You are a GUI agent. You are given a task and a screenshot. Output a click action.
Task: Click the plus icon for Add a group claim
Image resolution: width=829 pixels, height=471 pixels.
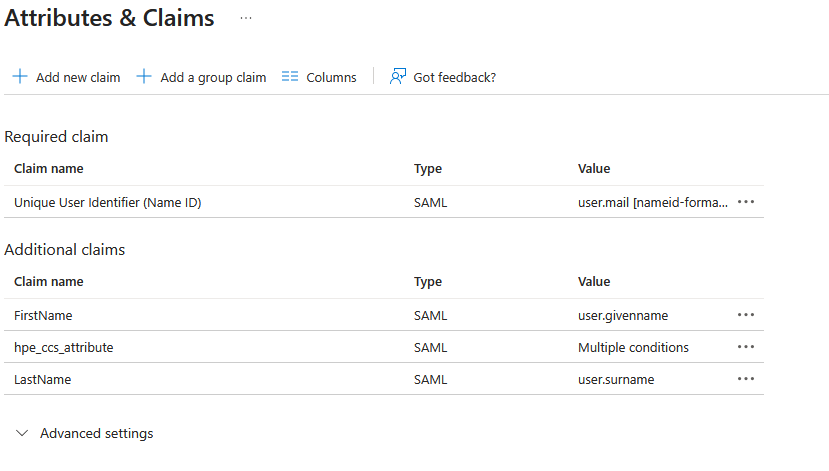click(144, 77)
